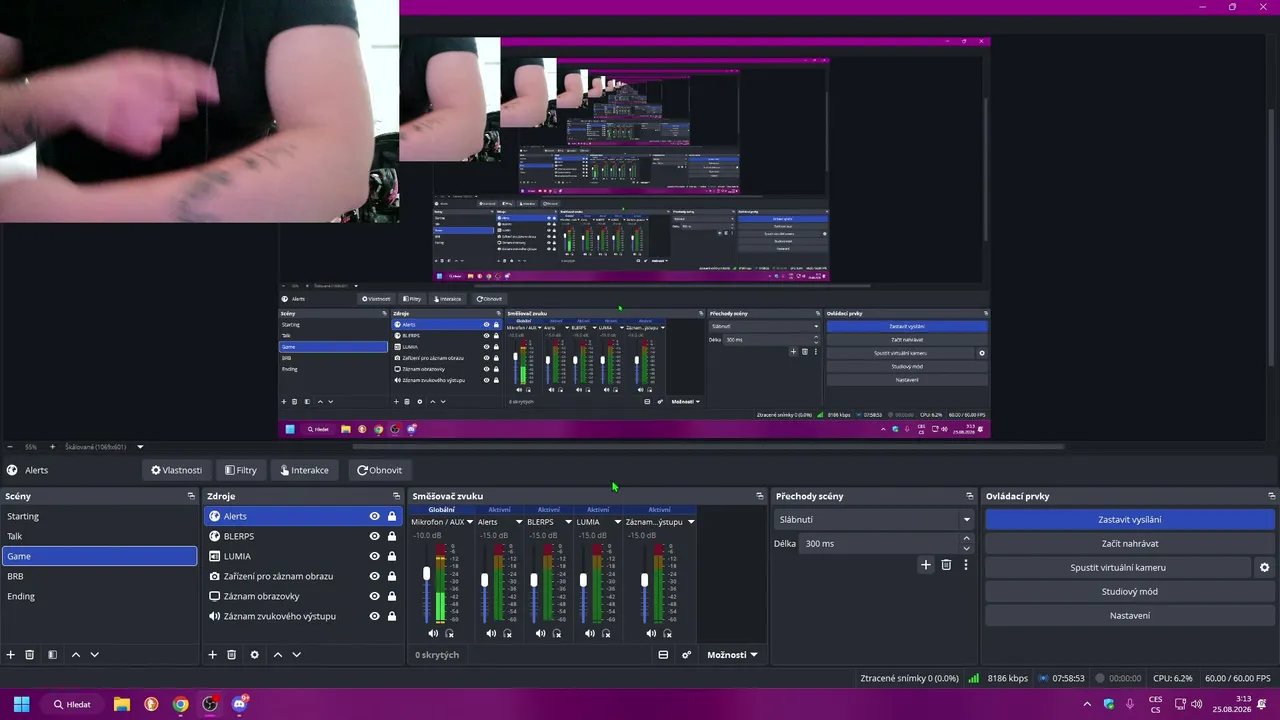
Task: Click the Spustit virtuální kameru button
Action: pyautogui.click(x=1118, y=568)
